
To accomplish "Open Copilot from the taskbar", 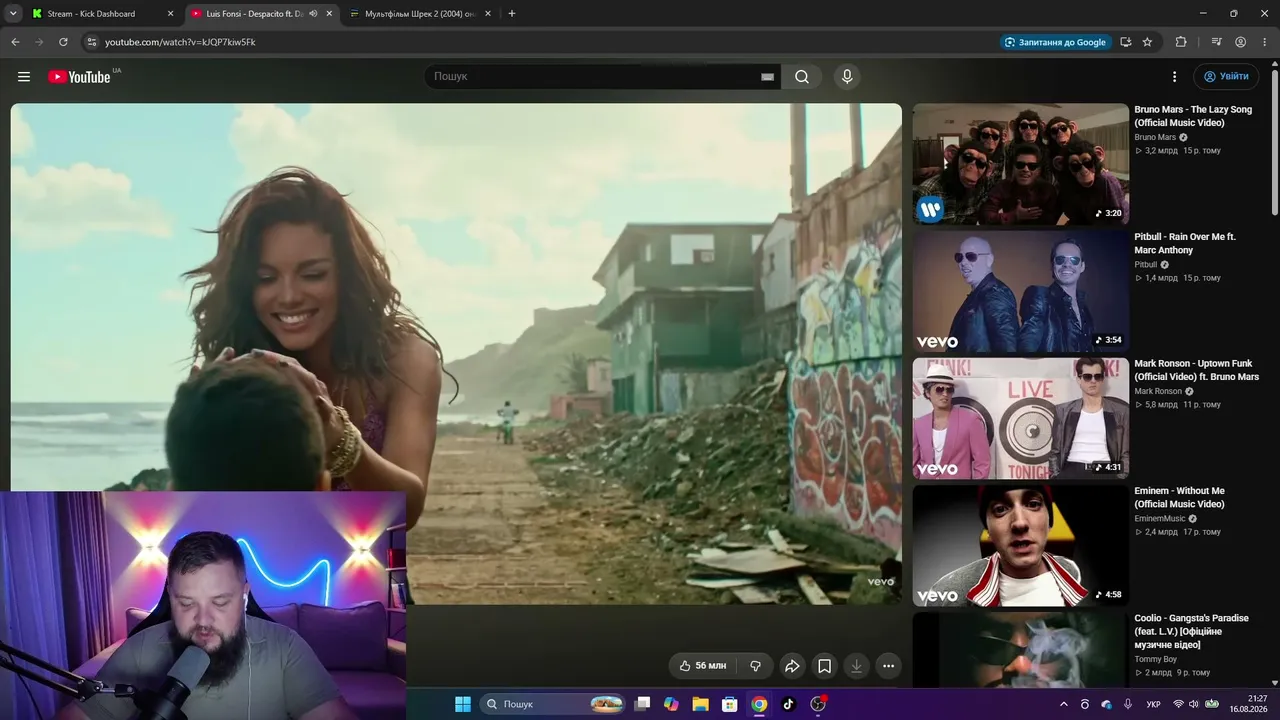I will coord(671,704).
